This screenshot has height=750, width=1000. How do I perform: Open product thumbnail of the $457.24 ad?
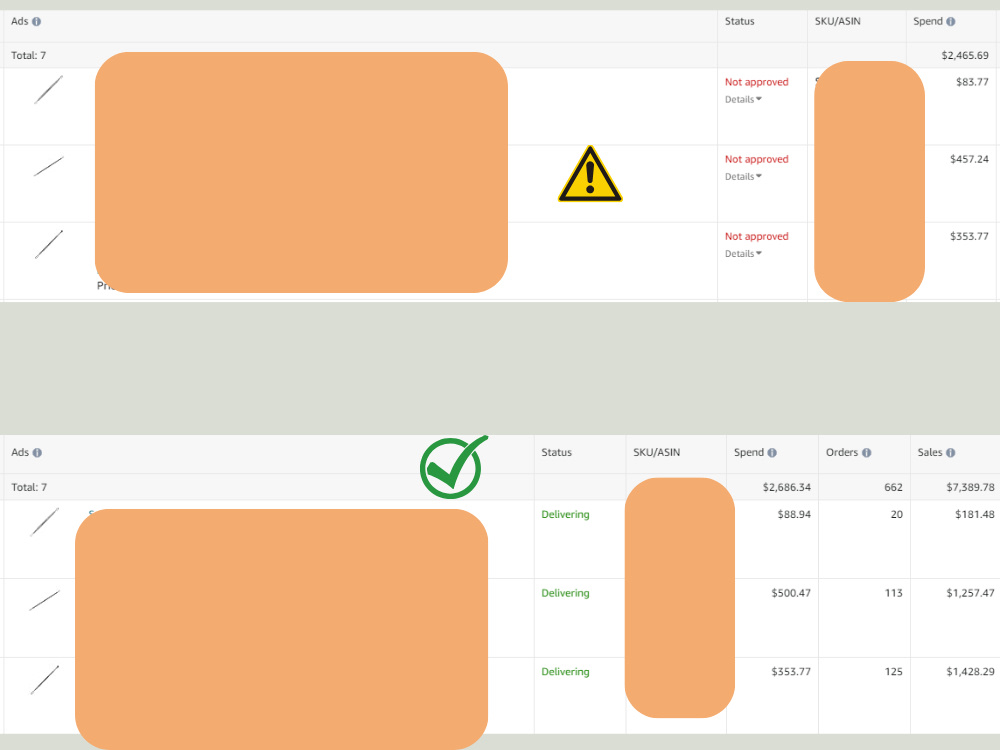pos(48,166)
